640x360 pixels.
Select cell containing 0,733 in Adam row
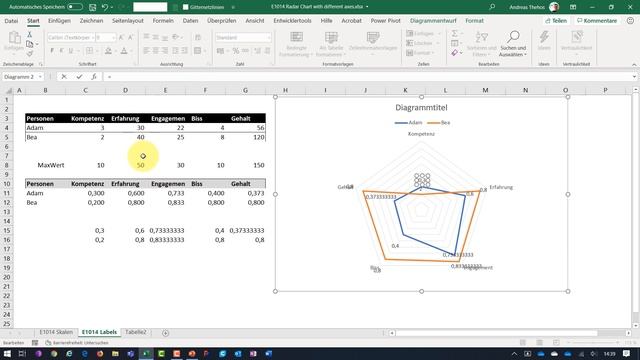tap(165, 193)
